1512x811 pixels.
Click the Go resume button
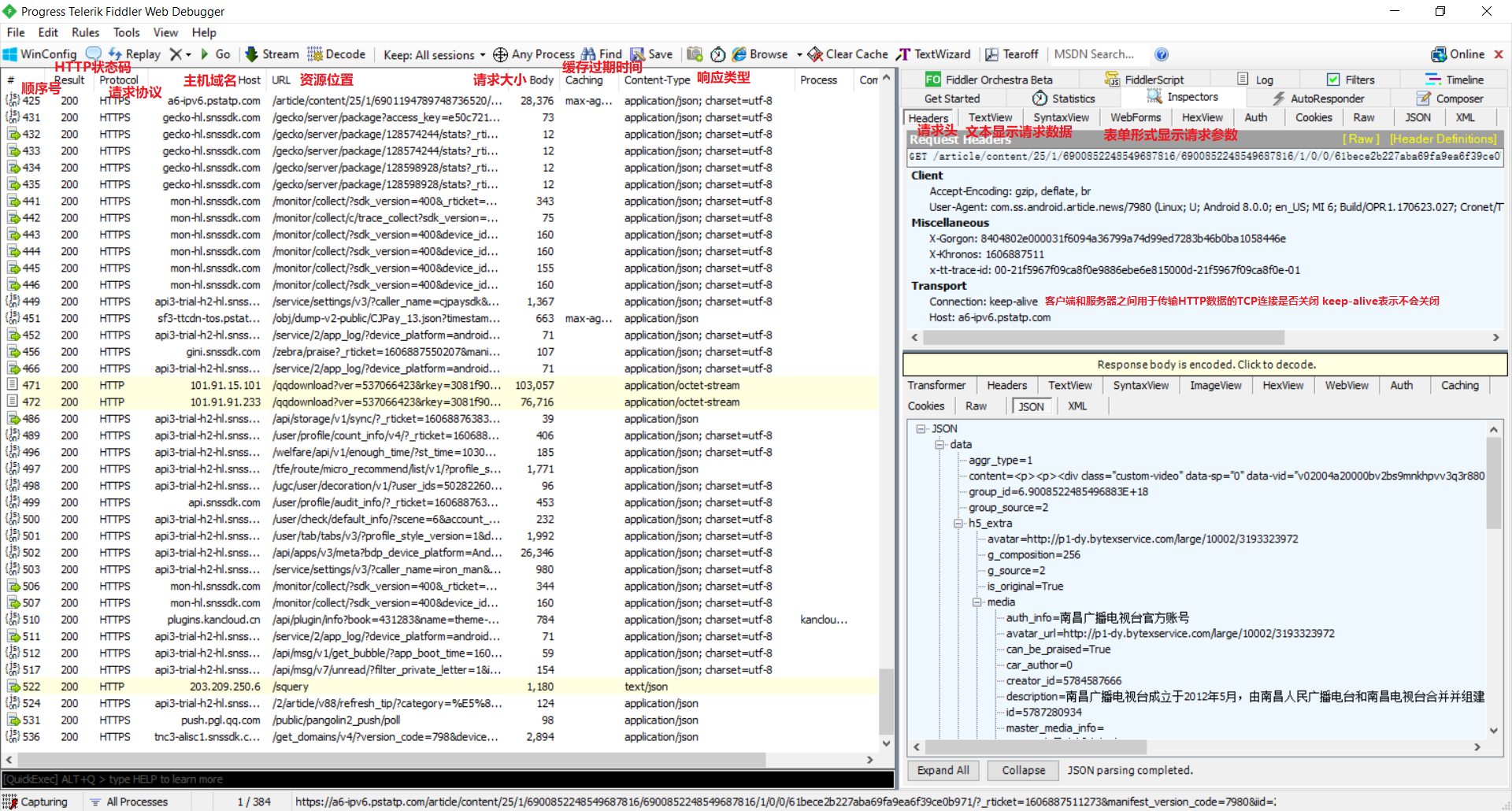[215, 54]
